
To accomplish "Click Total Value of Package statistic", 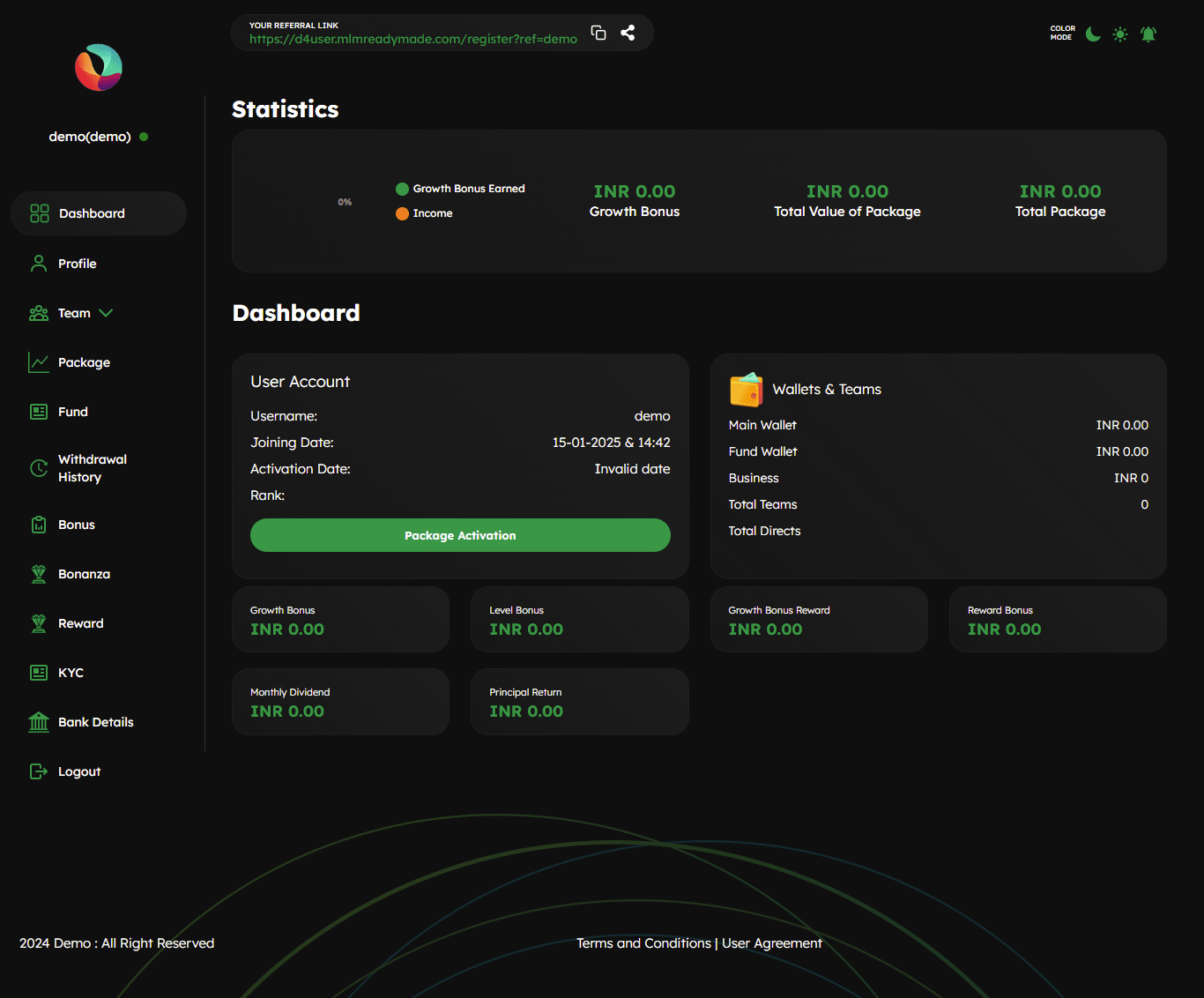I will pos(847,201).
